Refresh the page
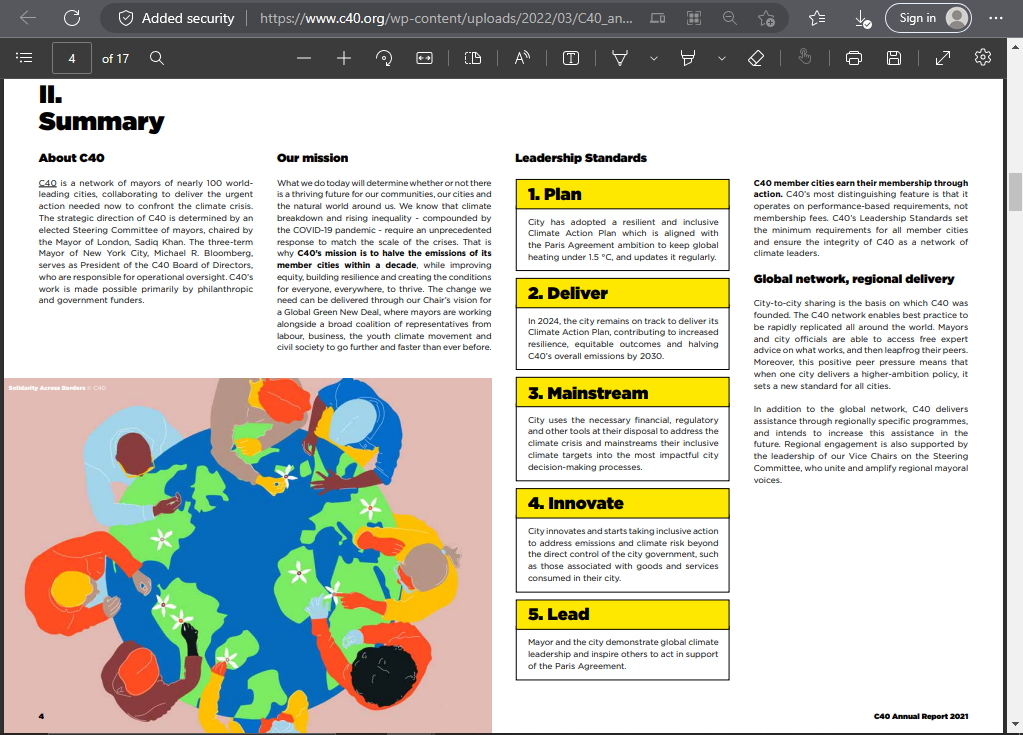The image size is (1023, 735). (x=72, y=18)
